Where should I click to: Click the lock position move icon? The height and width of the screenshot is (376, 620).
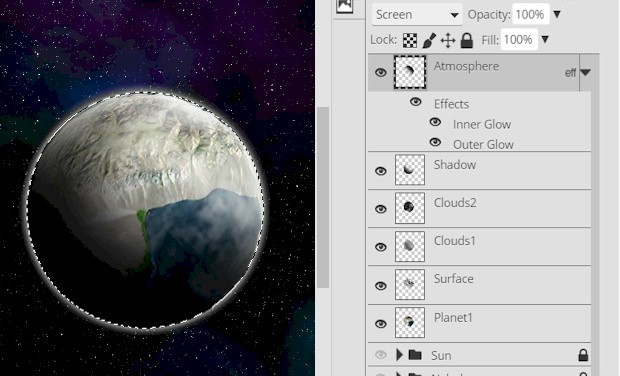(448, 40)
